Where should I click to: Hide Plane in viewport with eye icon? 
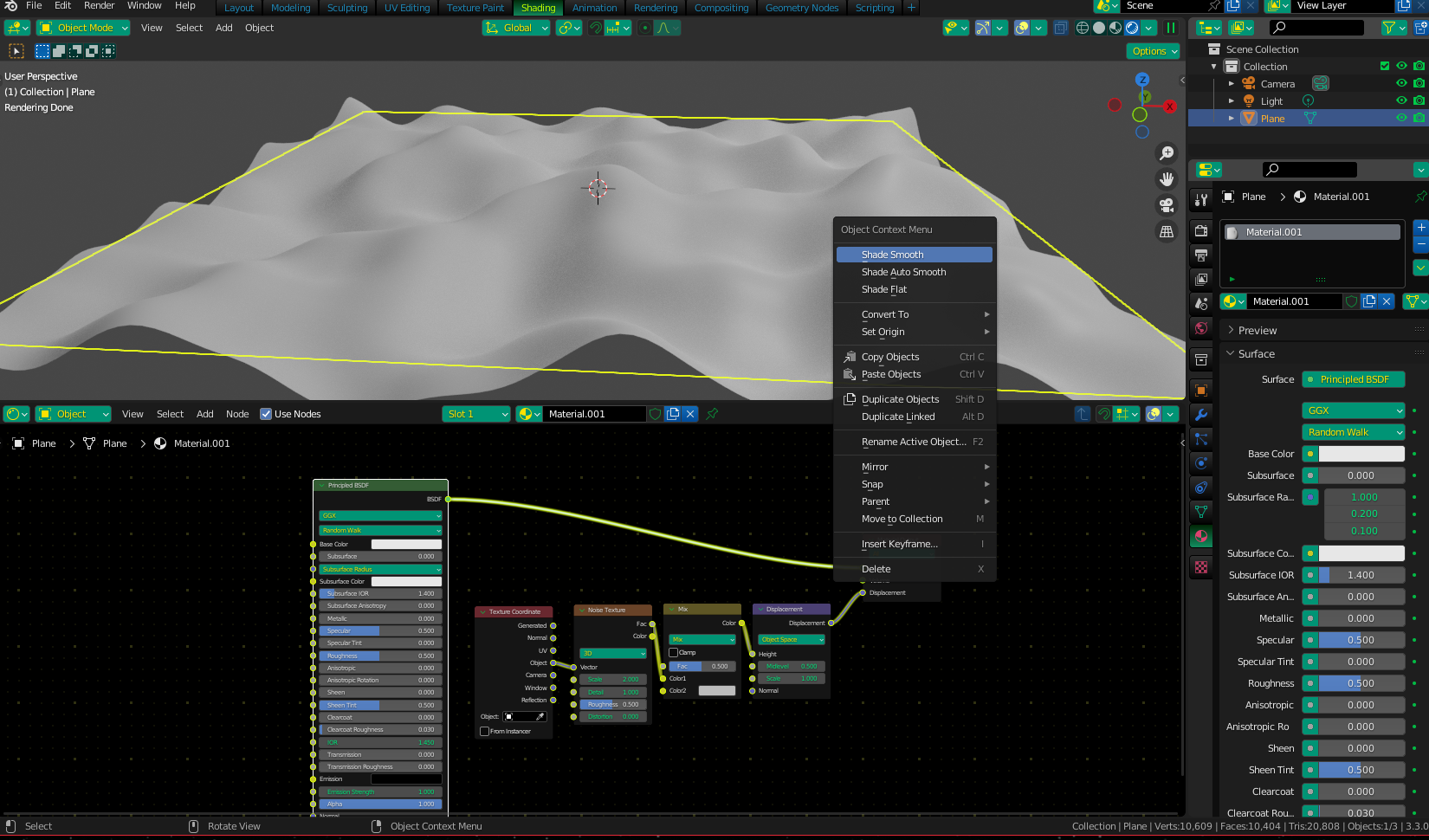point(1401,119)
